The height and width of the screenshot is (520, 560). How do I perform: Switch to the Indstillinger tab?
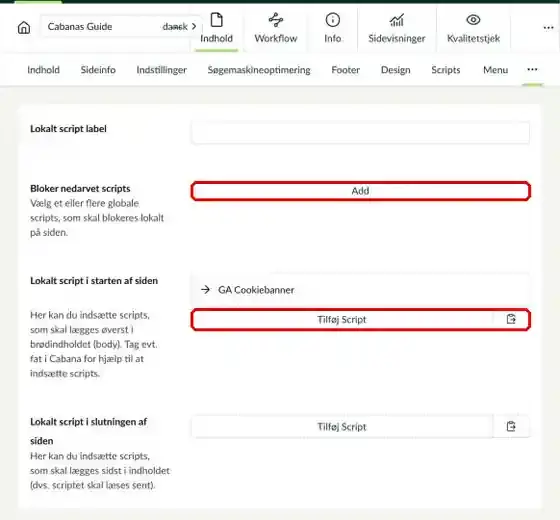click(161, 70)
